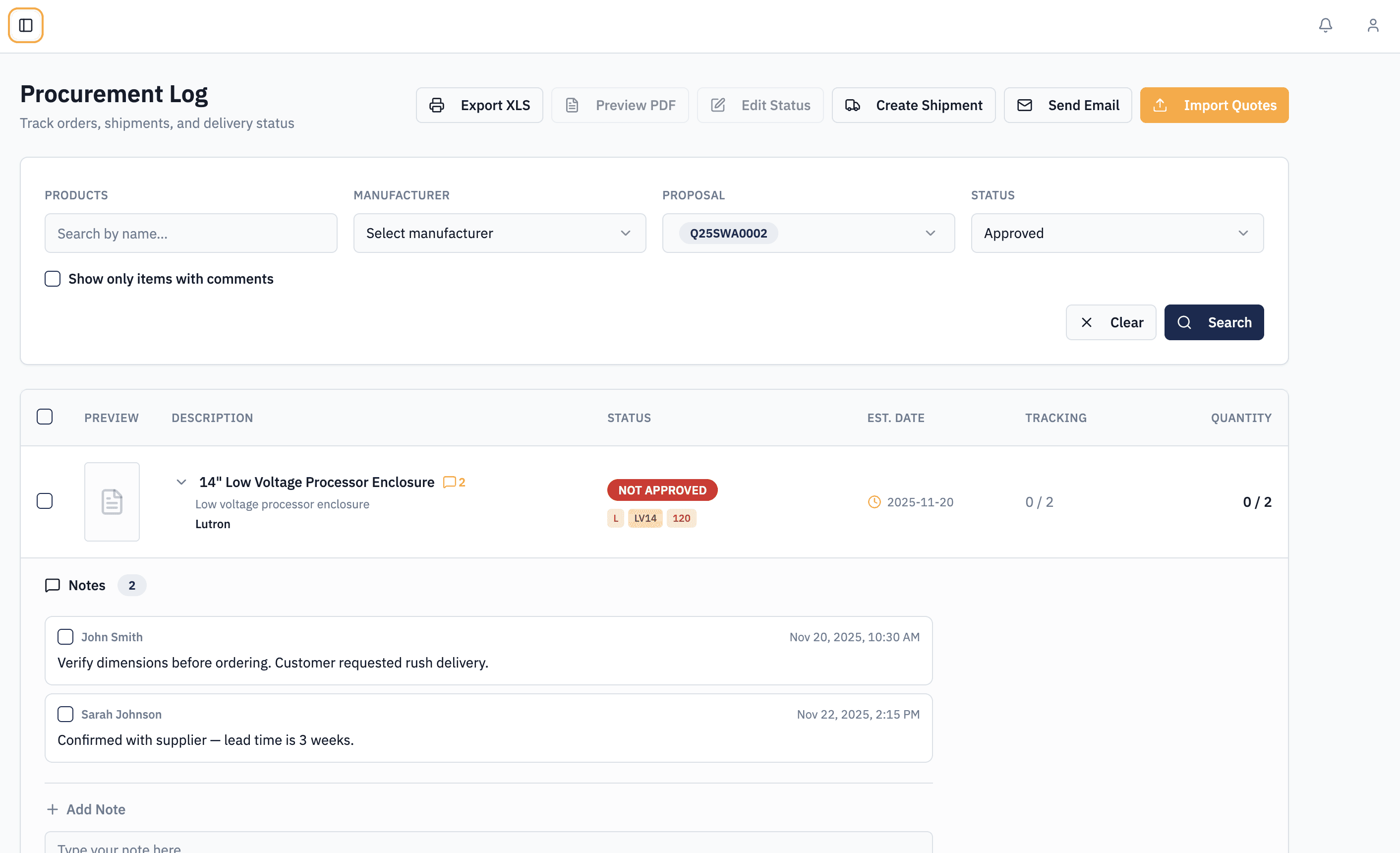Click the Notes speech bubble icon
1400x853 pixels.
(x=52, y=585)
